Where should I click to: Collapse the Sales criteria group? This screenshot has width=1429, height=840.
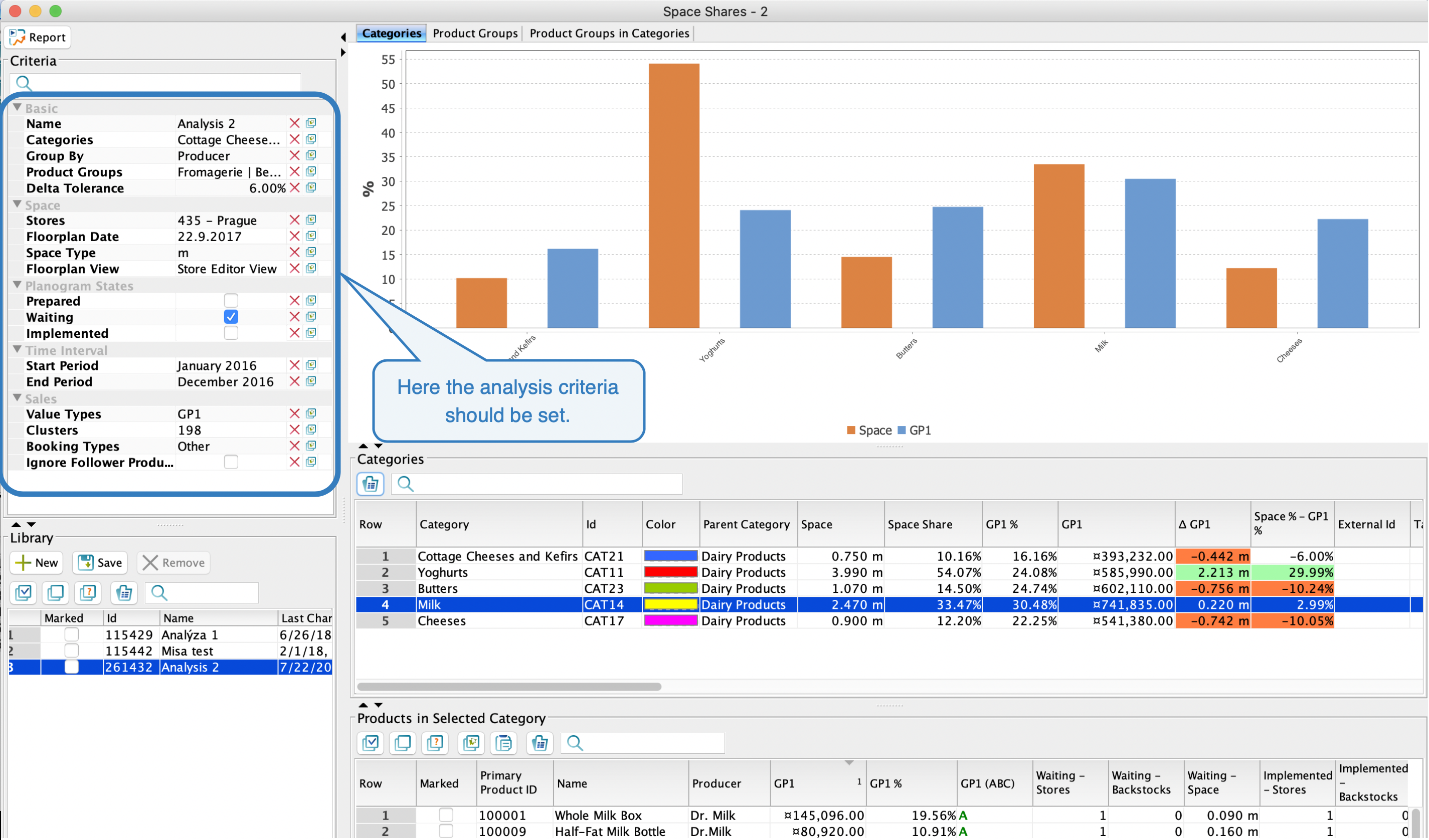pyautogui.click(x=17, y=398)
